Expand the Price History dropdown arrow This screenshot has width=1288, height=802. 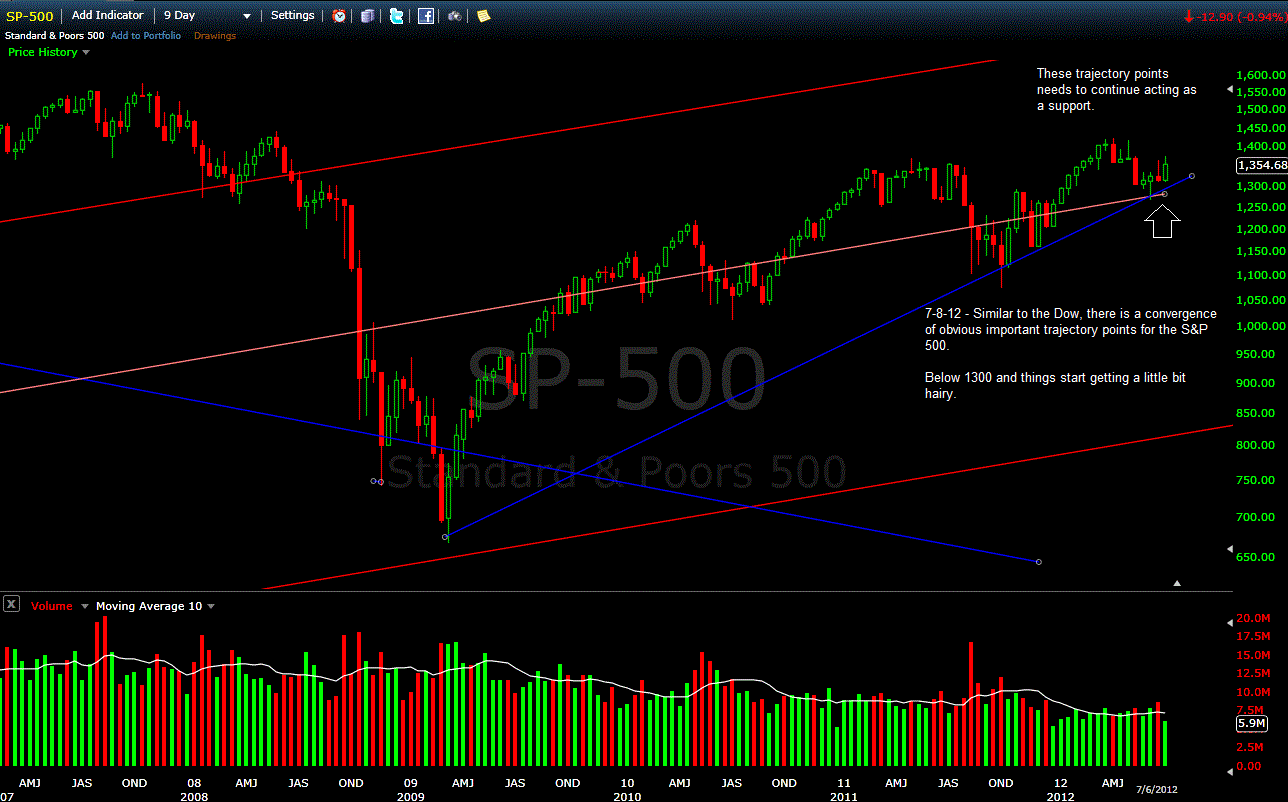87,52
